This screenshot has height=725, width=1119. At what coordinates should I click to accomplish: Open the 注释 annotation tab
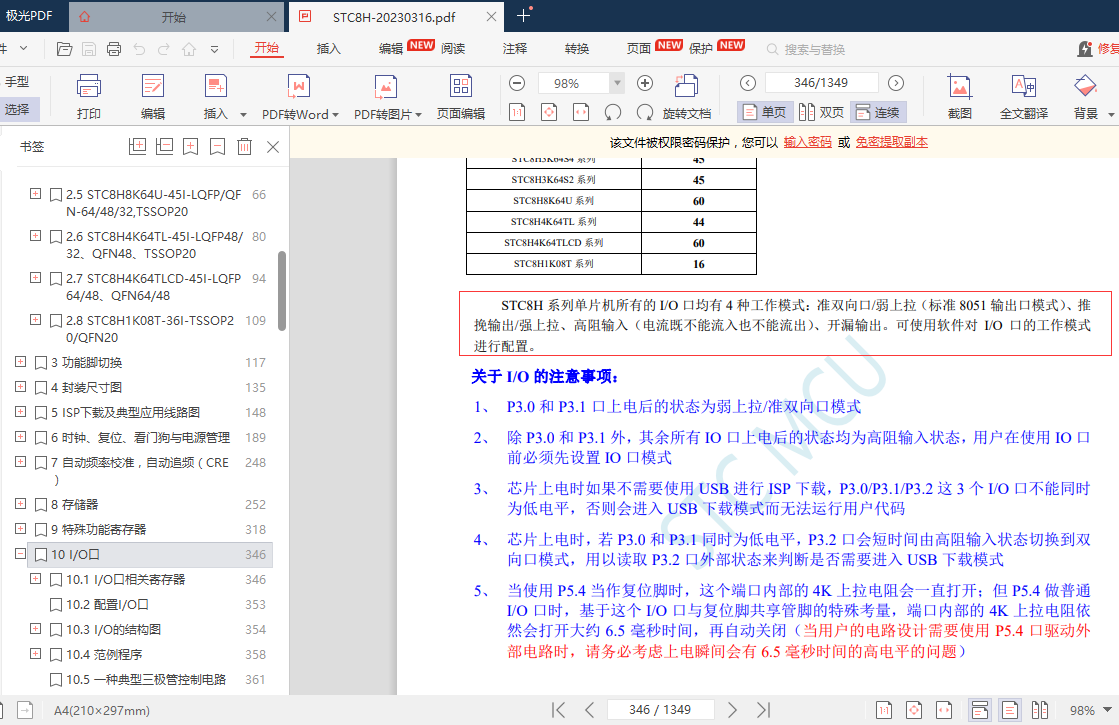tap(515, 49)
